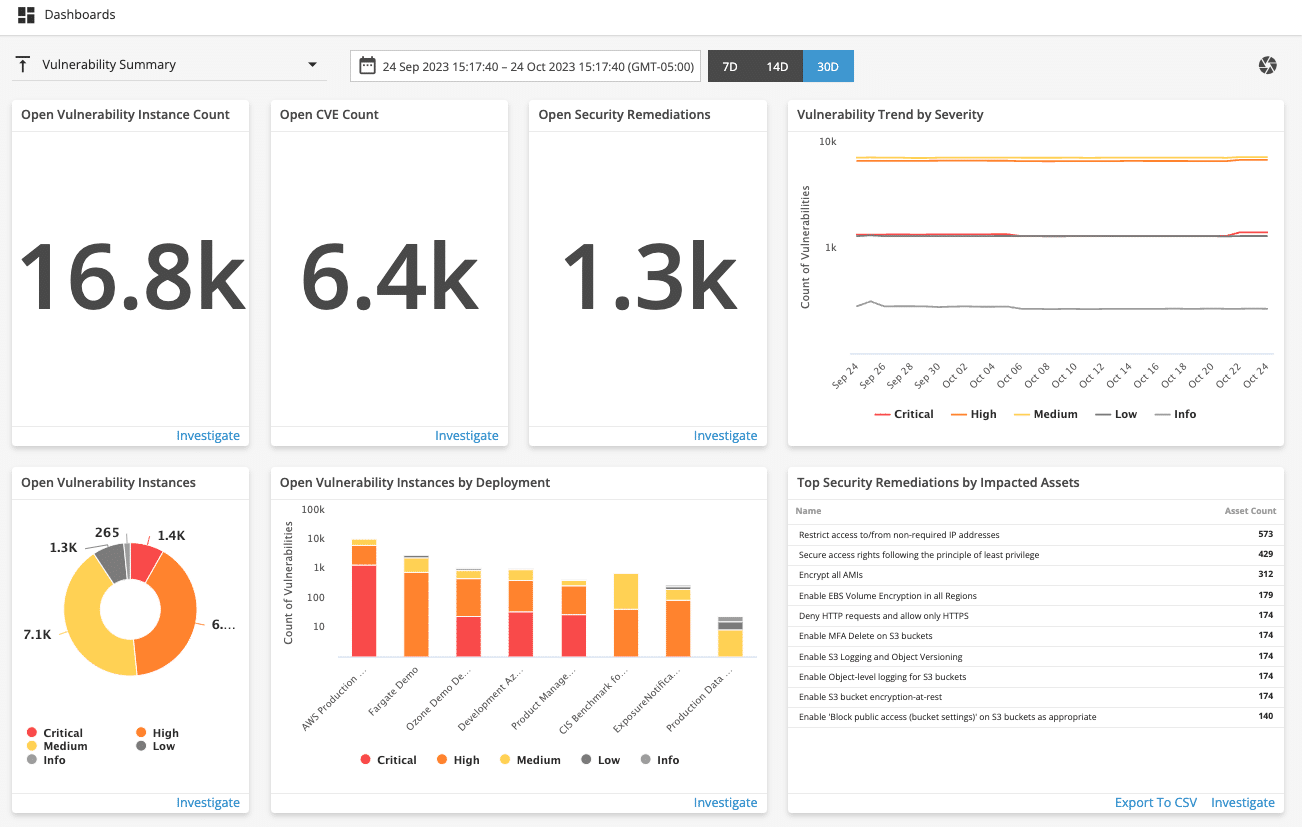This screenshot has height=827, width=1302.
Task: Click the upload arrow icon beside Vulnerability Summary
Action: click(23, 65)
